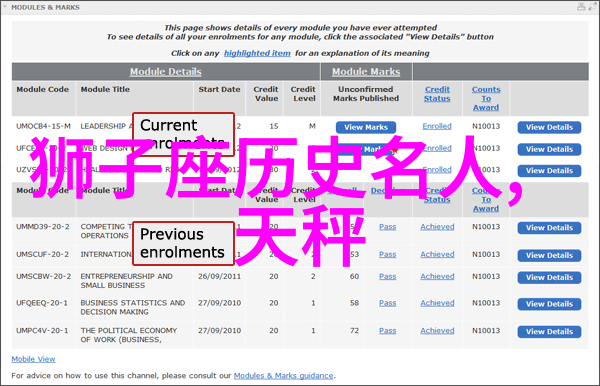Open the Achieved link for UFQEEQ-20-1
Screen dimensions: 600x386
[437, 303]
